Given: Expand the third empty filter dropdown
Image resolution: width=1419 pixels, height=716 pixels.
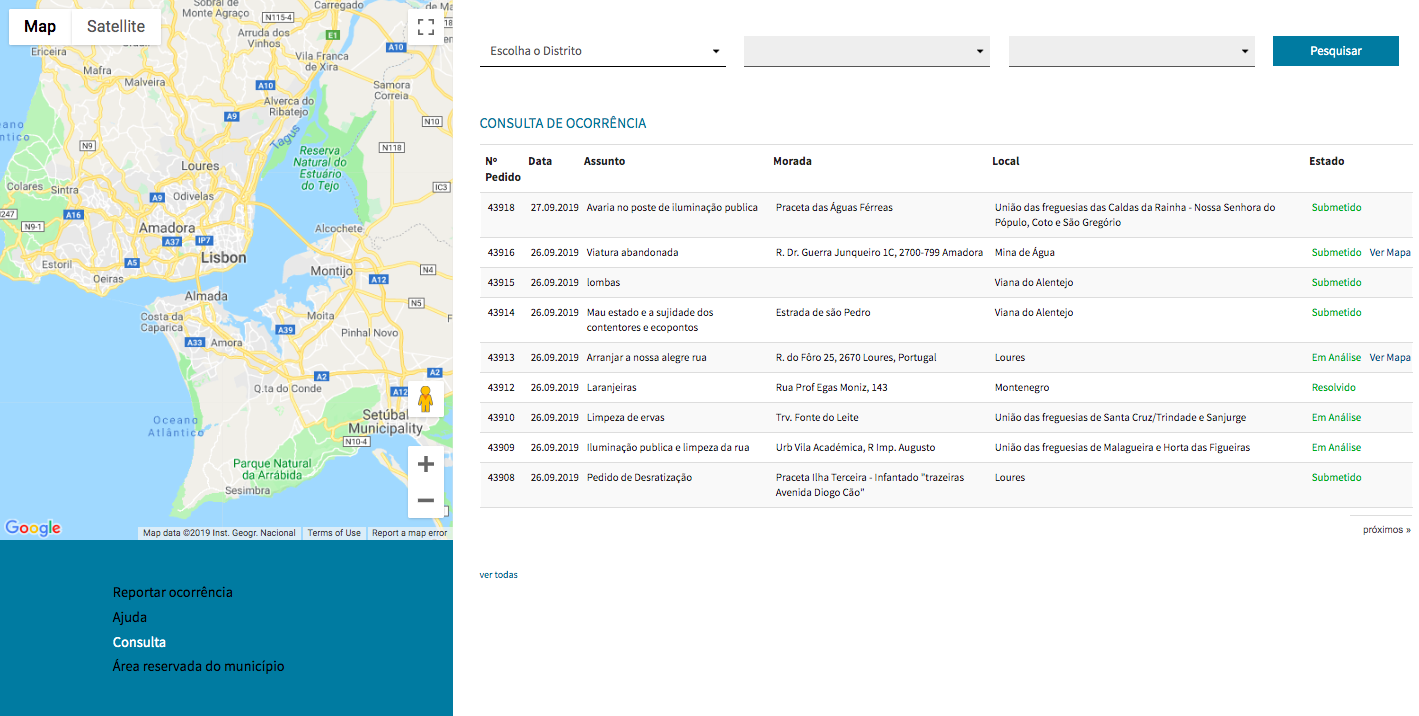Looking at the screenshot, I should [1131, 51].
